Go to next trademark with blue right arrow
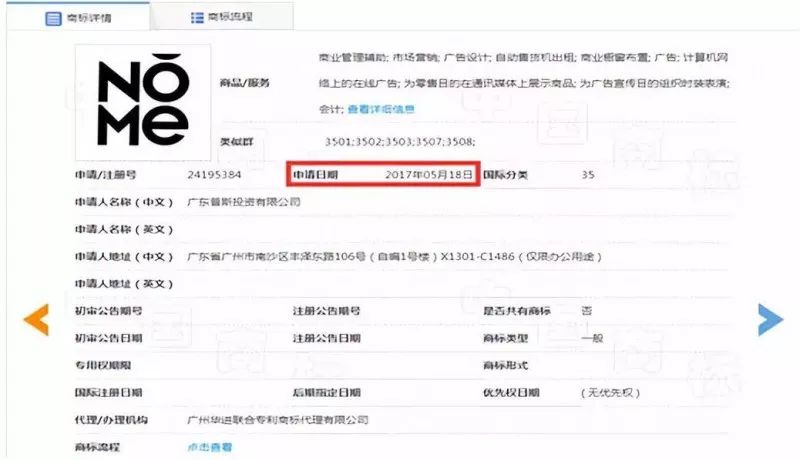 coord(769,319)
